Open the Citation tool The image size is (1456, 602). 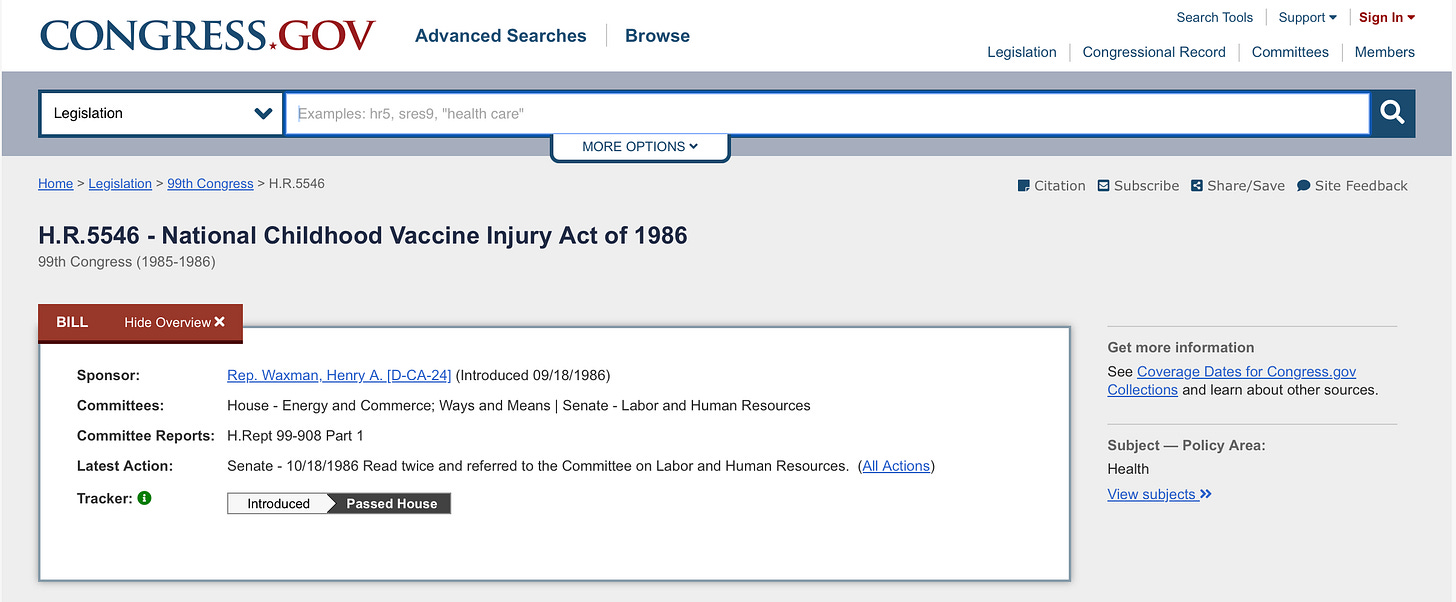tap(1051, 185)
